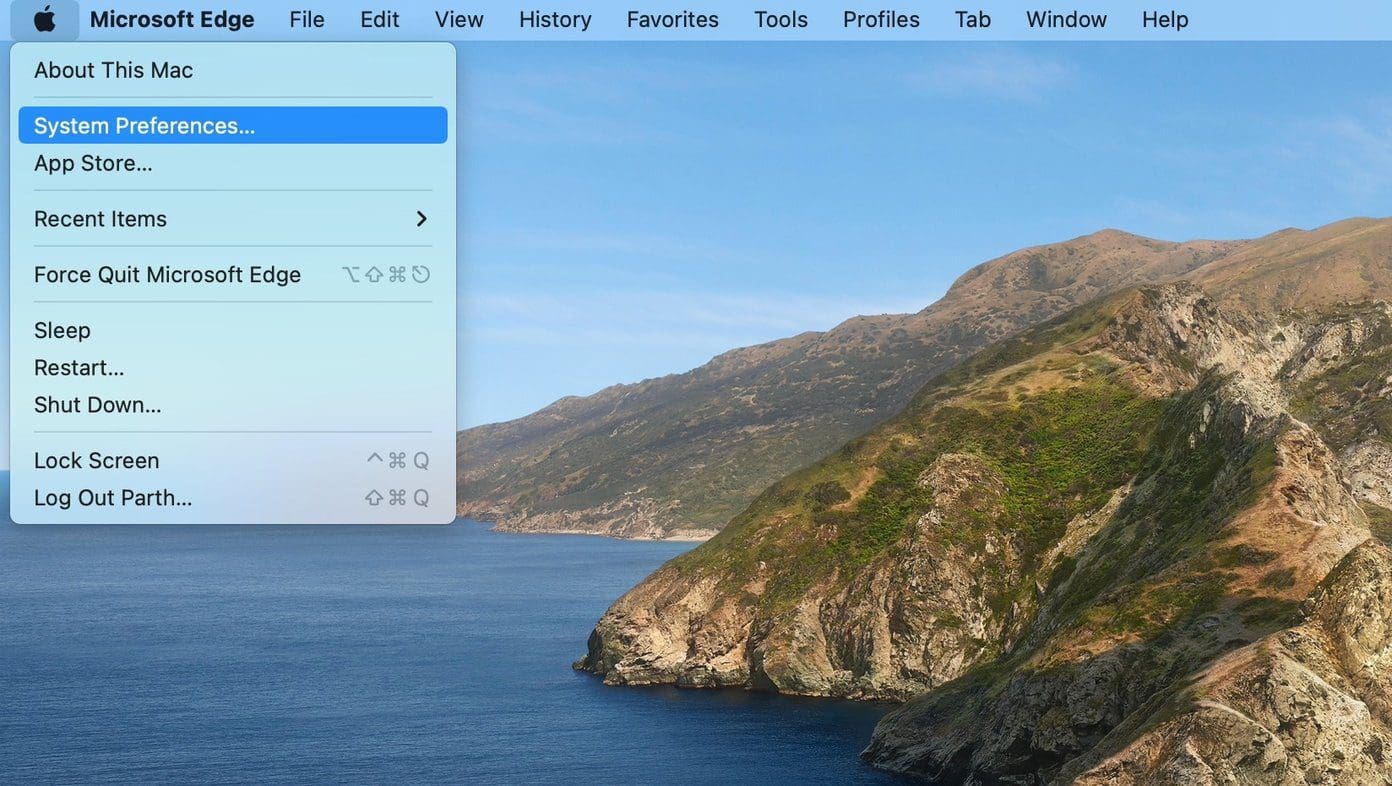Open the View menu
The height and width of the screenshot is (786, 1392).
(459, 19)
